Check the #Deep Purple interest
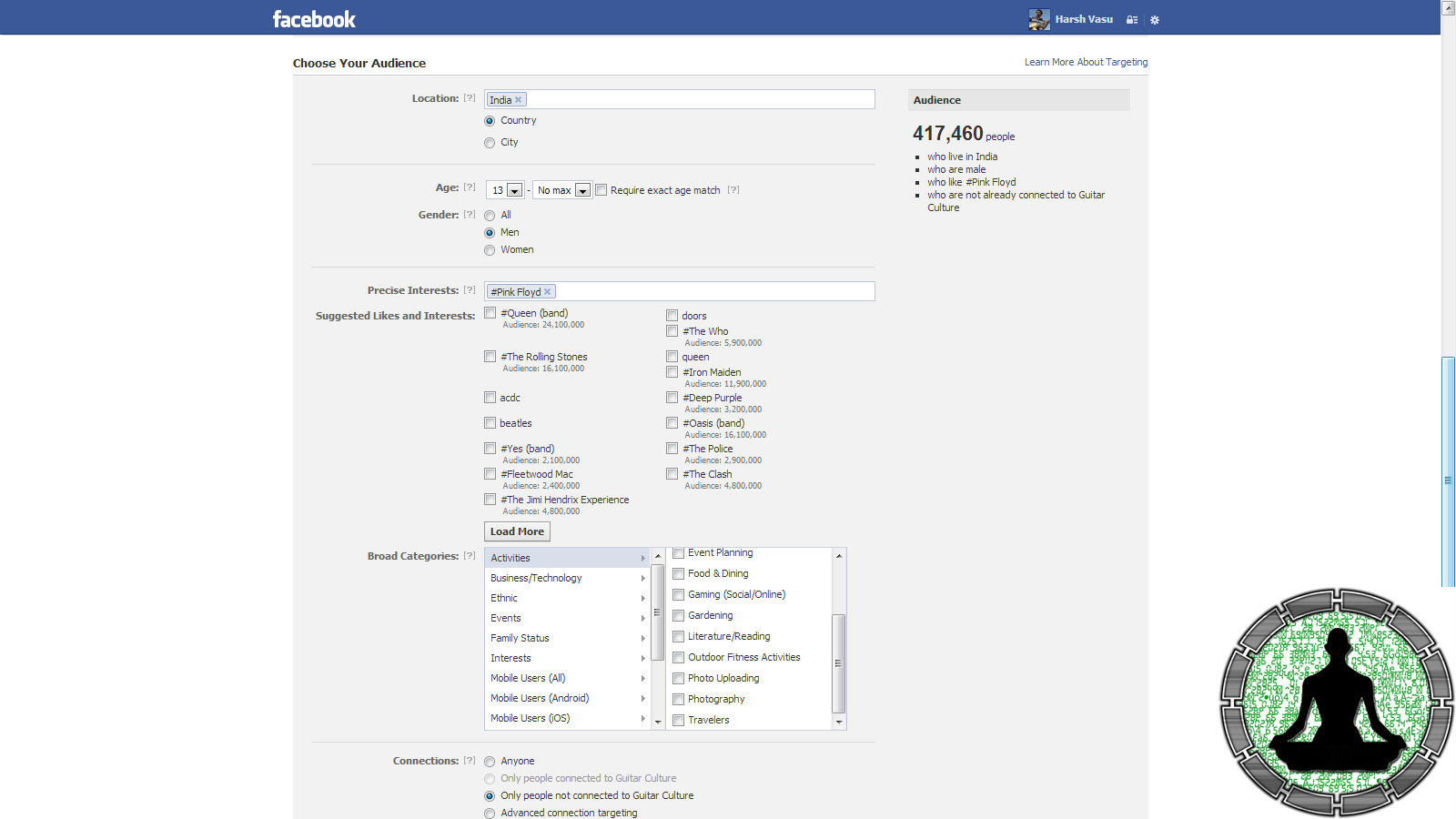 (672, 398)
